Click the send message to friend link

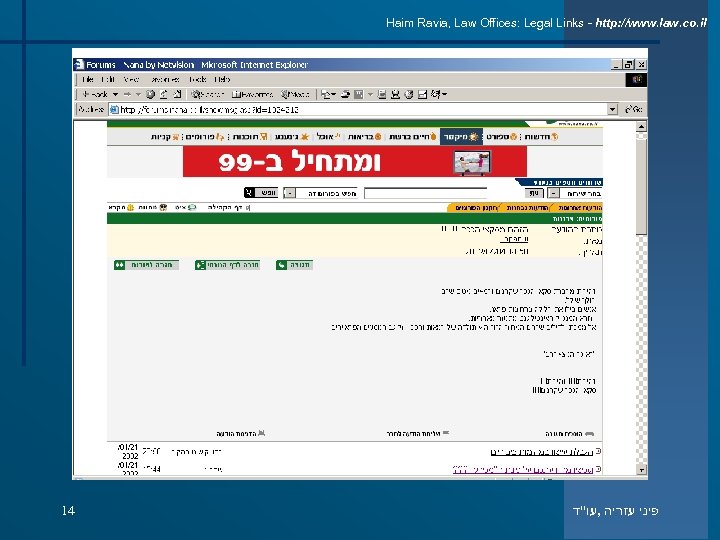(x=418, y=433)
